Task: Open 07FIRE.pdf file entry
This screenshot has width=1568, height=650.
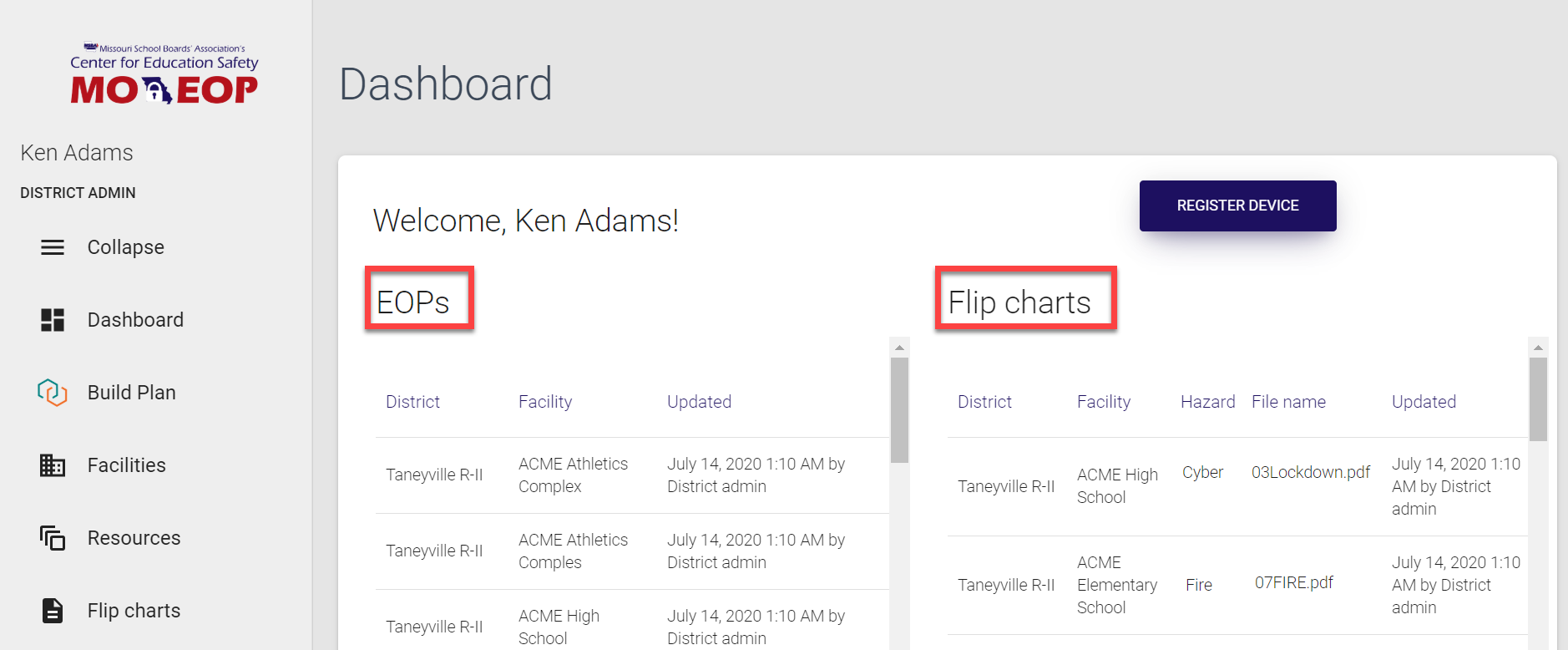Action: tap(1293, 583)
